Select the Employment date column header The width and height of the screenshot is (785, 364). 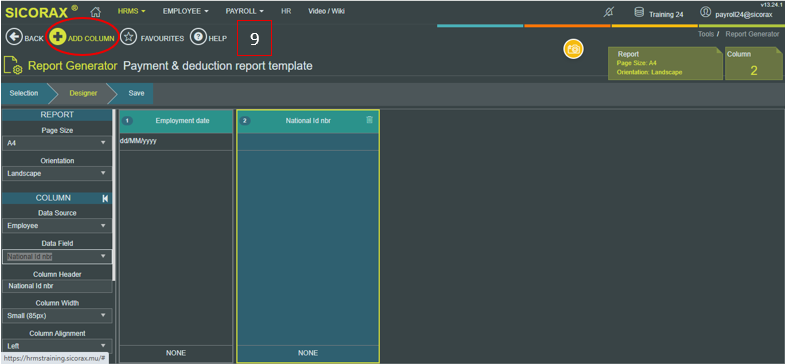176,121
